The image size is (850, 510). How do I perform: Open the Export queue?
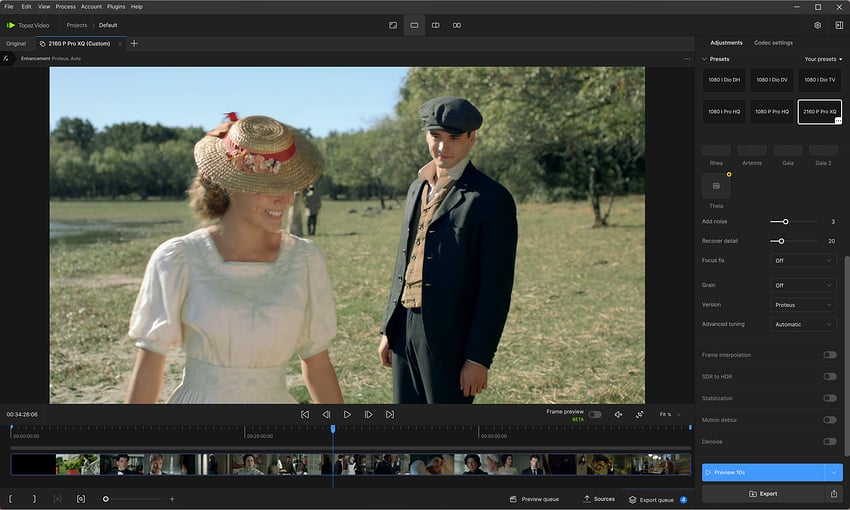(658, 500)
